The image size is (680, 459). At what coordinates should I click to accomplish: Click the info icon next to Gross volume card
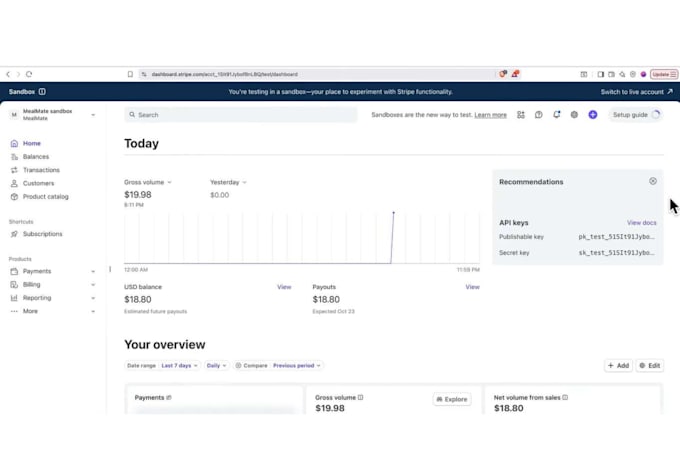pyautogui.click(x=360, y=397)
